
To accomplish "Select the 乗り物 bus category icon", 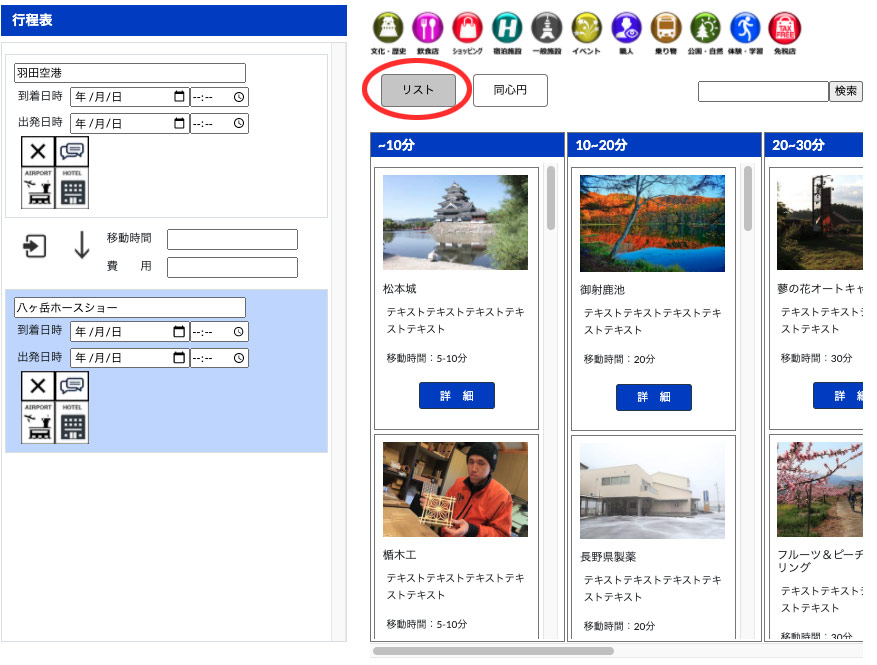I will click(666, 28).
